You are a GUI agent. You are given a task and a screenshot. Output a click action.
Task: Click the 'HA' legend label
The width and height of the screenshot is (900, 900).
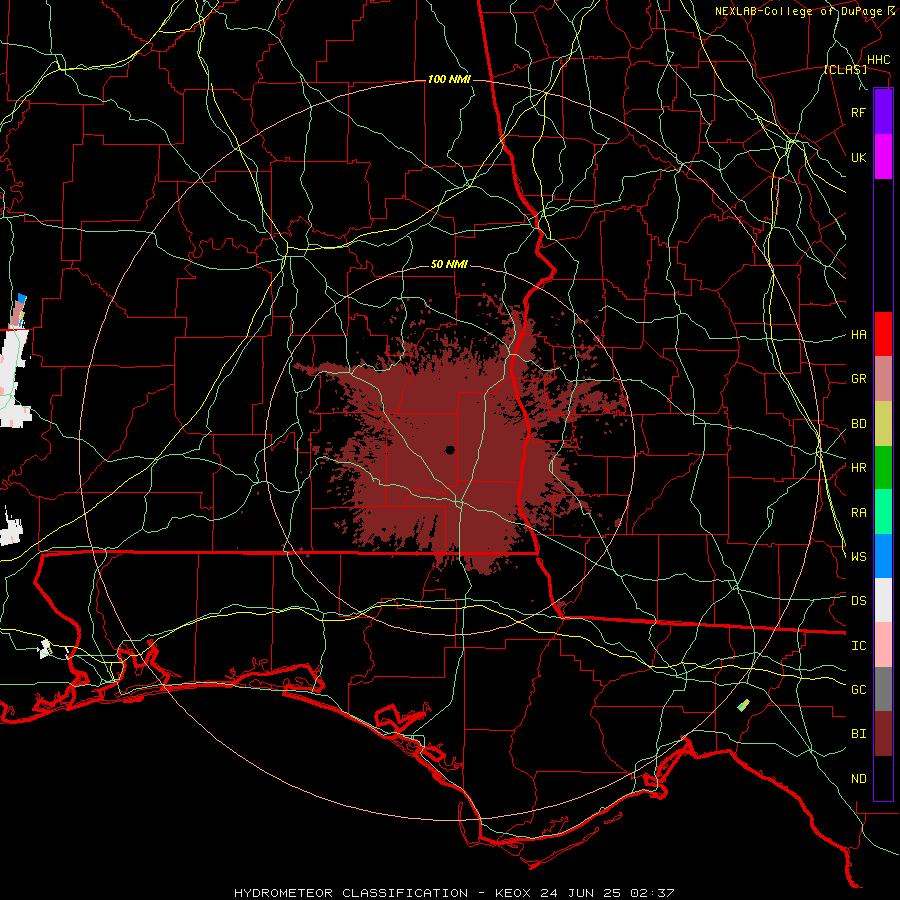pyautogui.click(x=858, y=334)
